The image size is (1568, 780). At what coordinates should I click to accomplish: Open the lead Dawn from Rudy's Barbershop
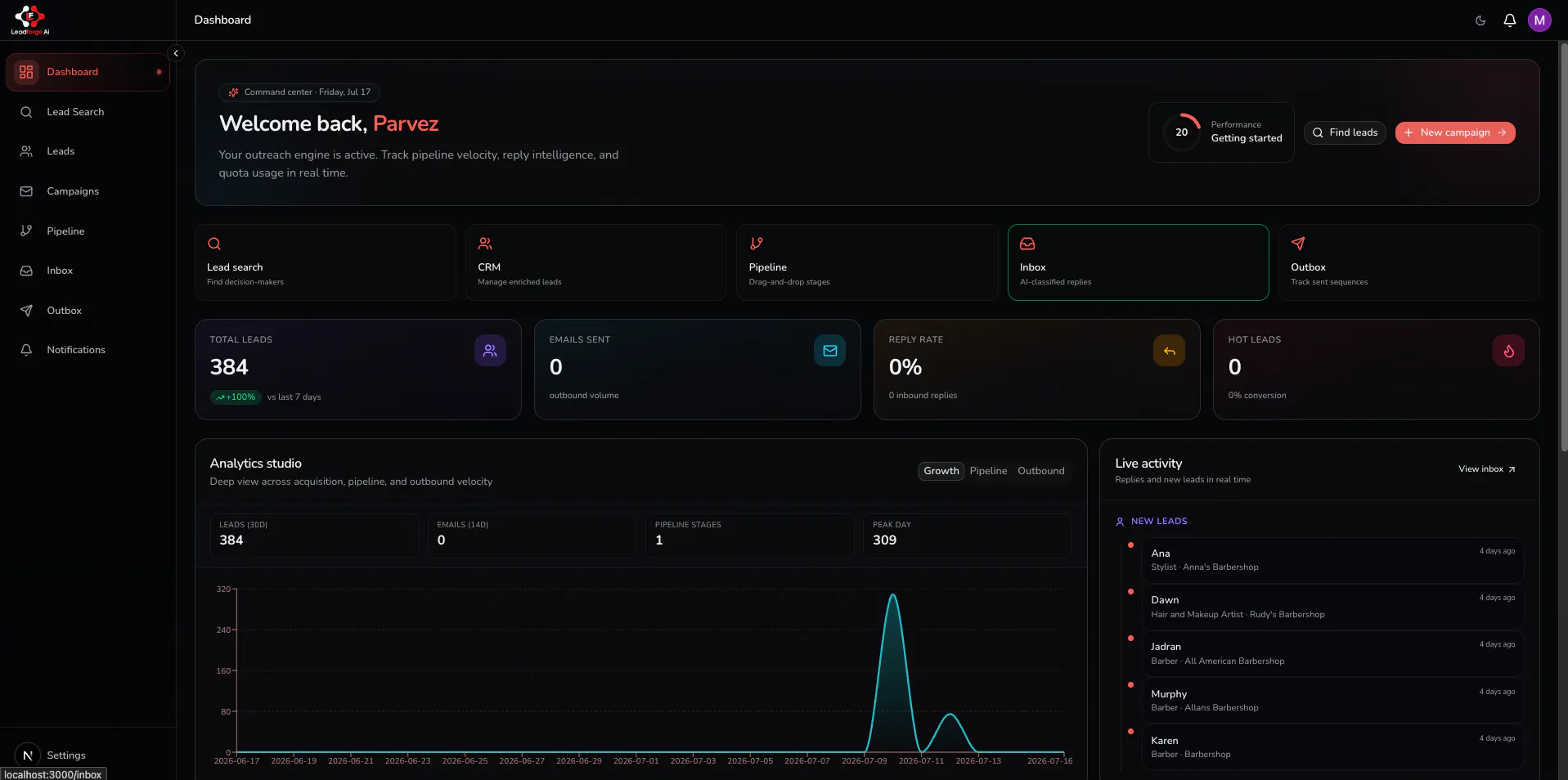[x=1333, y=607]
